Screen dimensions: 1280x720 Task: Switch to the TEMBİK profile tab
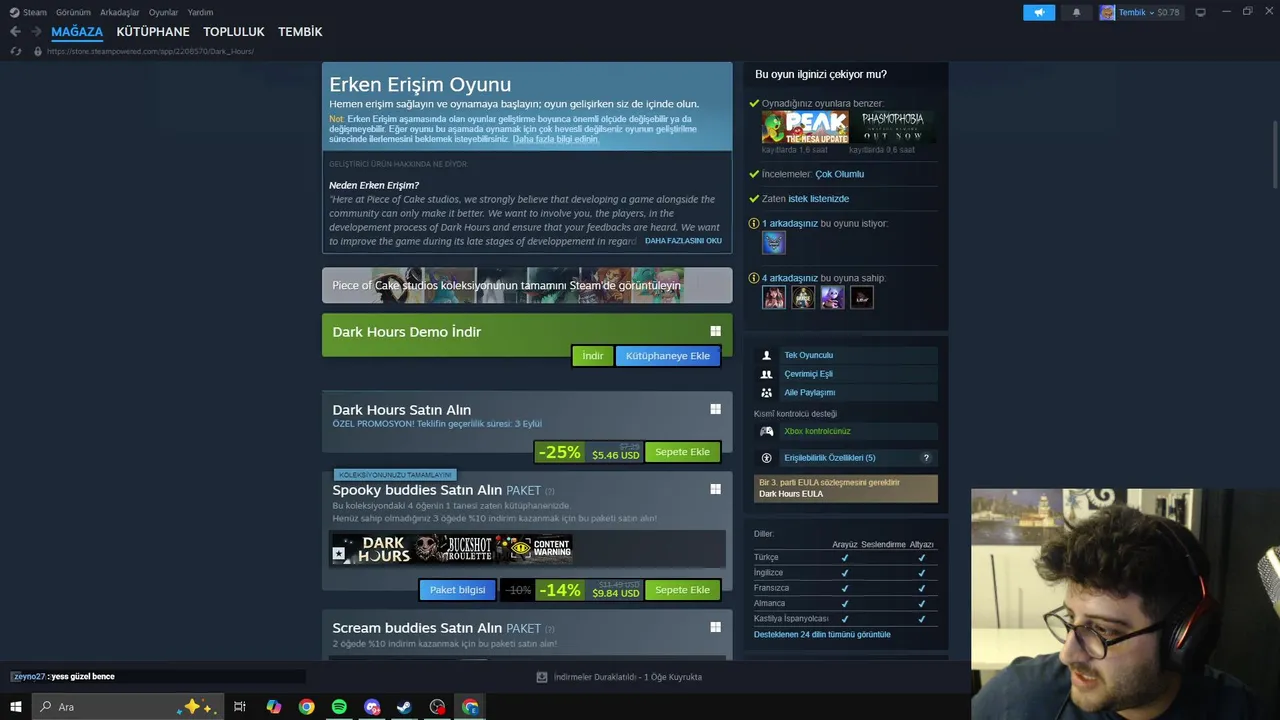tap(300, 32)
